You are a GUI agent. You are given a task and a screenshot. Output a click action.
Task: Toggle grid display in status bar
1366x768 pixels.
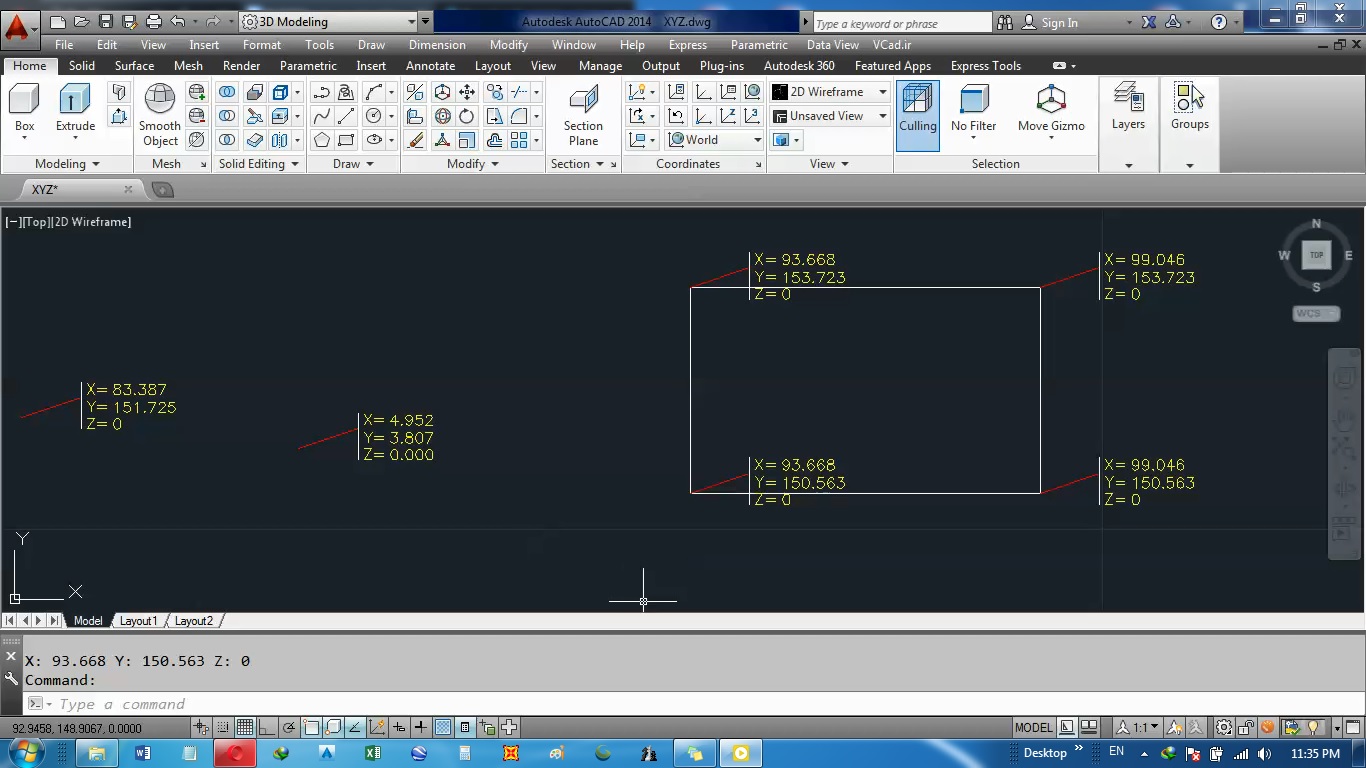(x=244, y=728)
